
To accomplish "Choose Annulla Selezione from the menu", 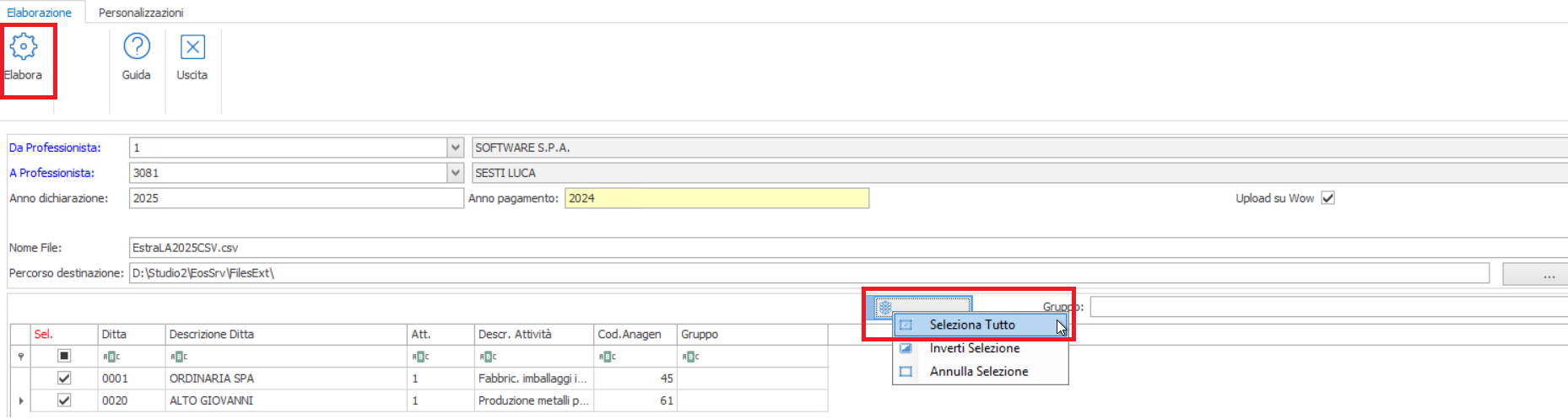I will click(x=978, y=371).
